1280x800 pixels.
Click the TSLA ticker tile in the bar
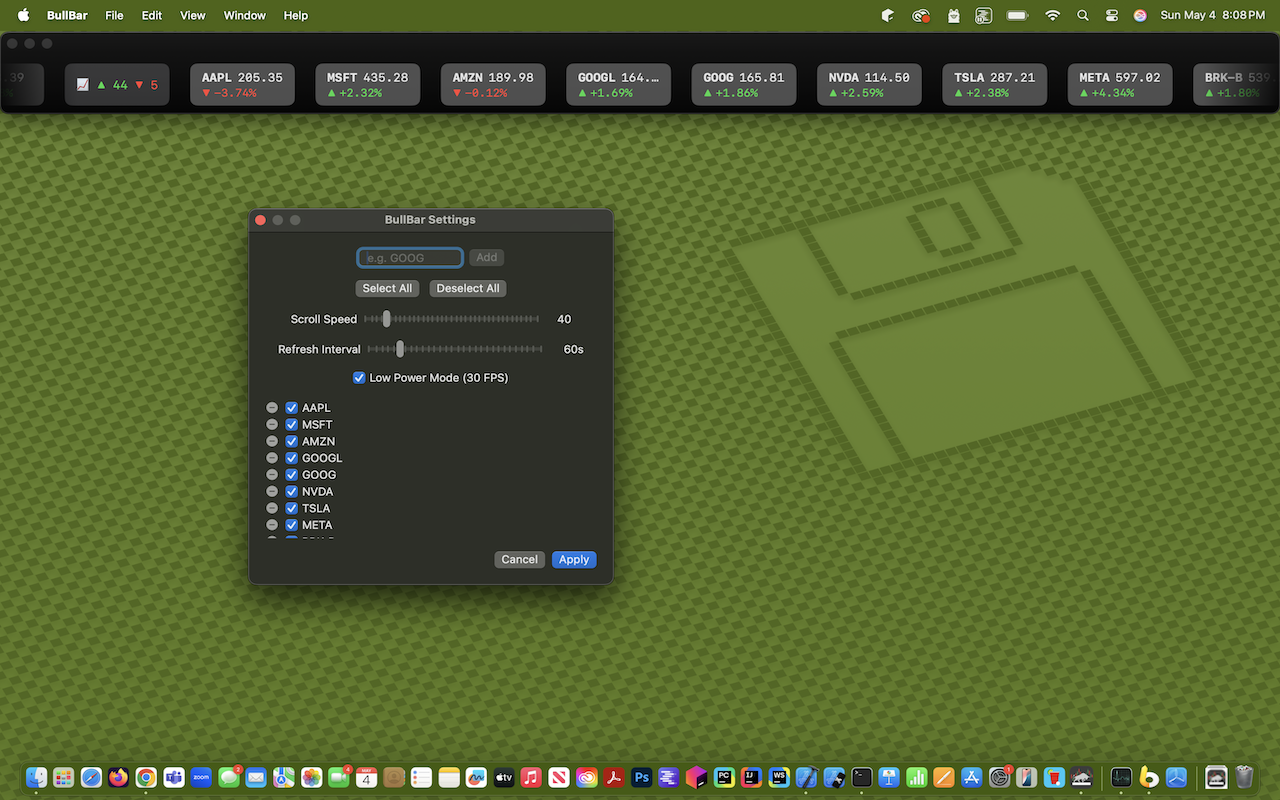(994, 84)
